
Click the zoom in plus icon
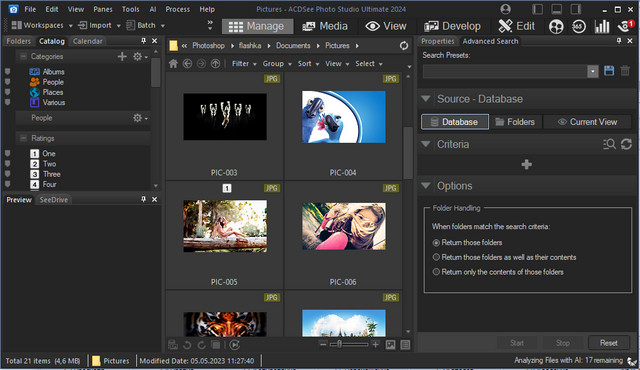376,345
